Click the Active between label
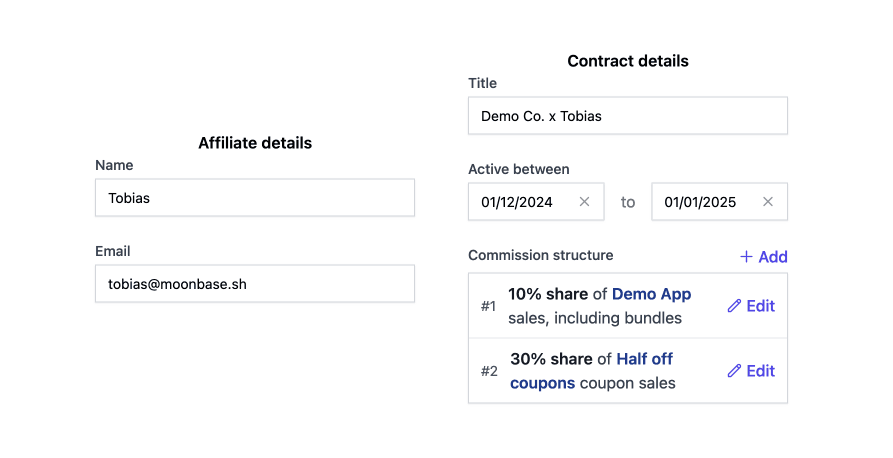 tap(518, 169)
